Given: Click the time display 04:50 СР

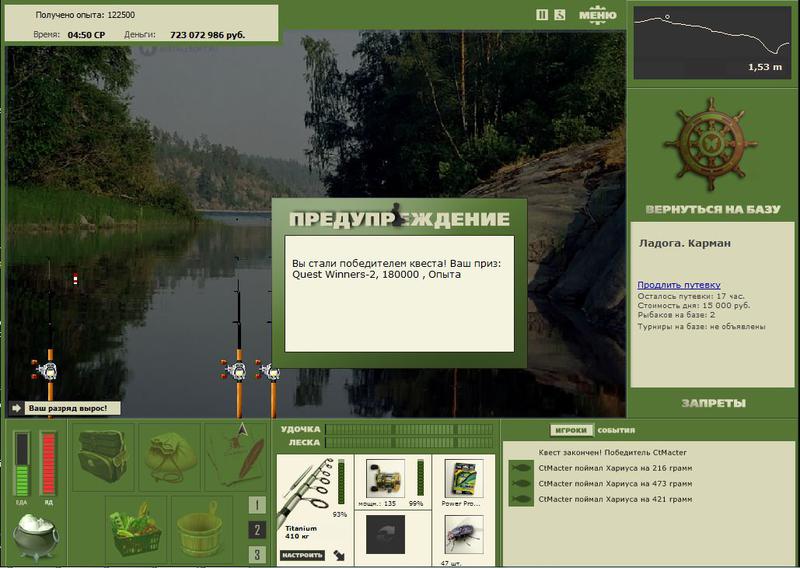Looking at the screenshot, I should point(86,35).
